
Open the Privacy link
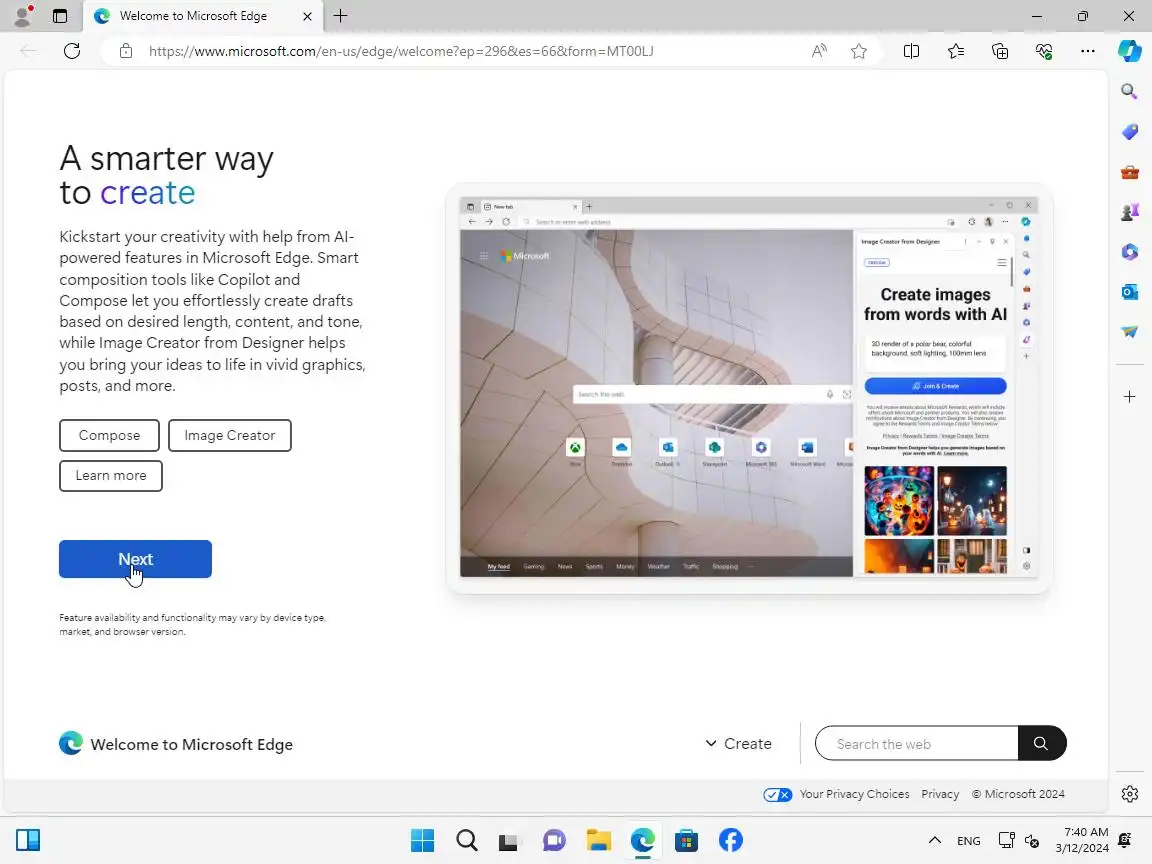pyautogui.click(x=940, y=794)
